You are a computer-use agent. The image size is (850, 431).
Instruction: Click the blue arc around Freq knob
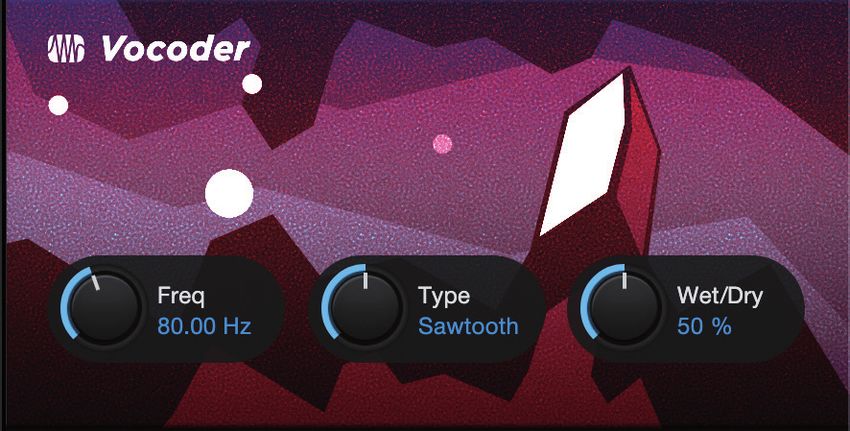point(64,304)
